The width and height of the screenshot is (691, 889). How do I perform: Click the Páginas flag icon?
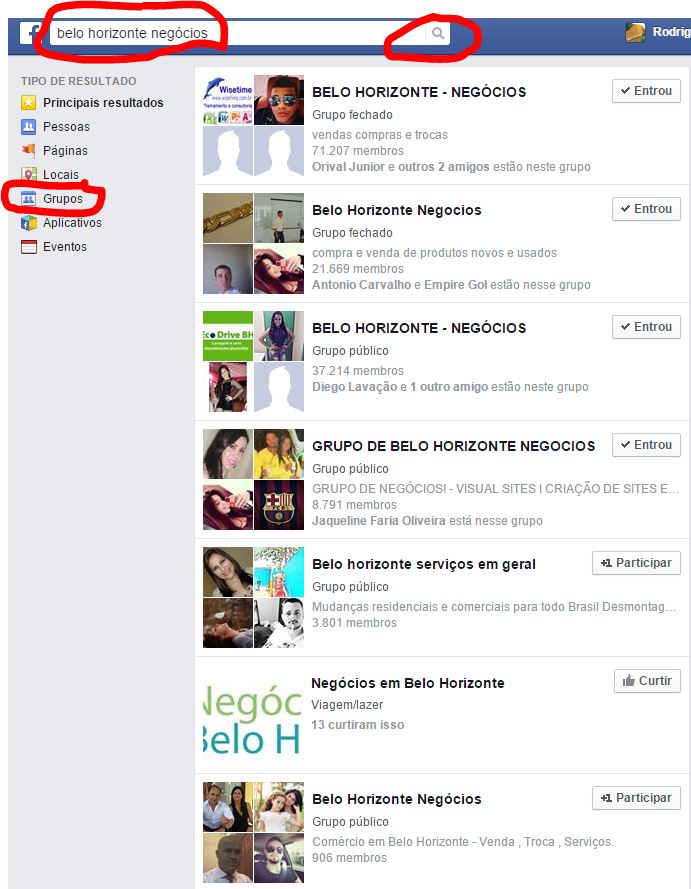[28, 150]
